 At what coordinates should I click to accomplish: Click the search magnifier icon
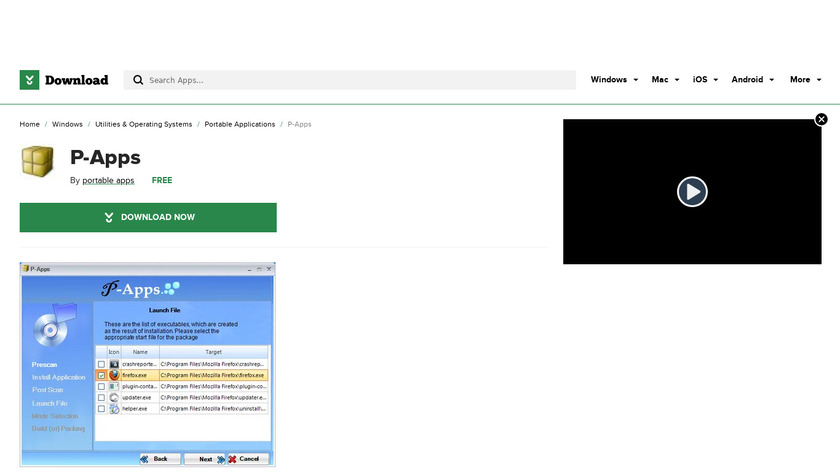[138, 80]
